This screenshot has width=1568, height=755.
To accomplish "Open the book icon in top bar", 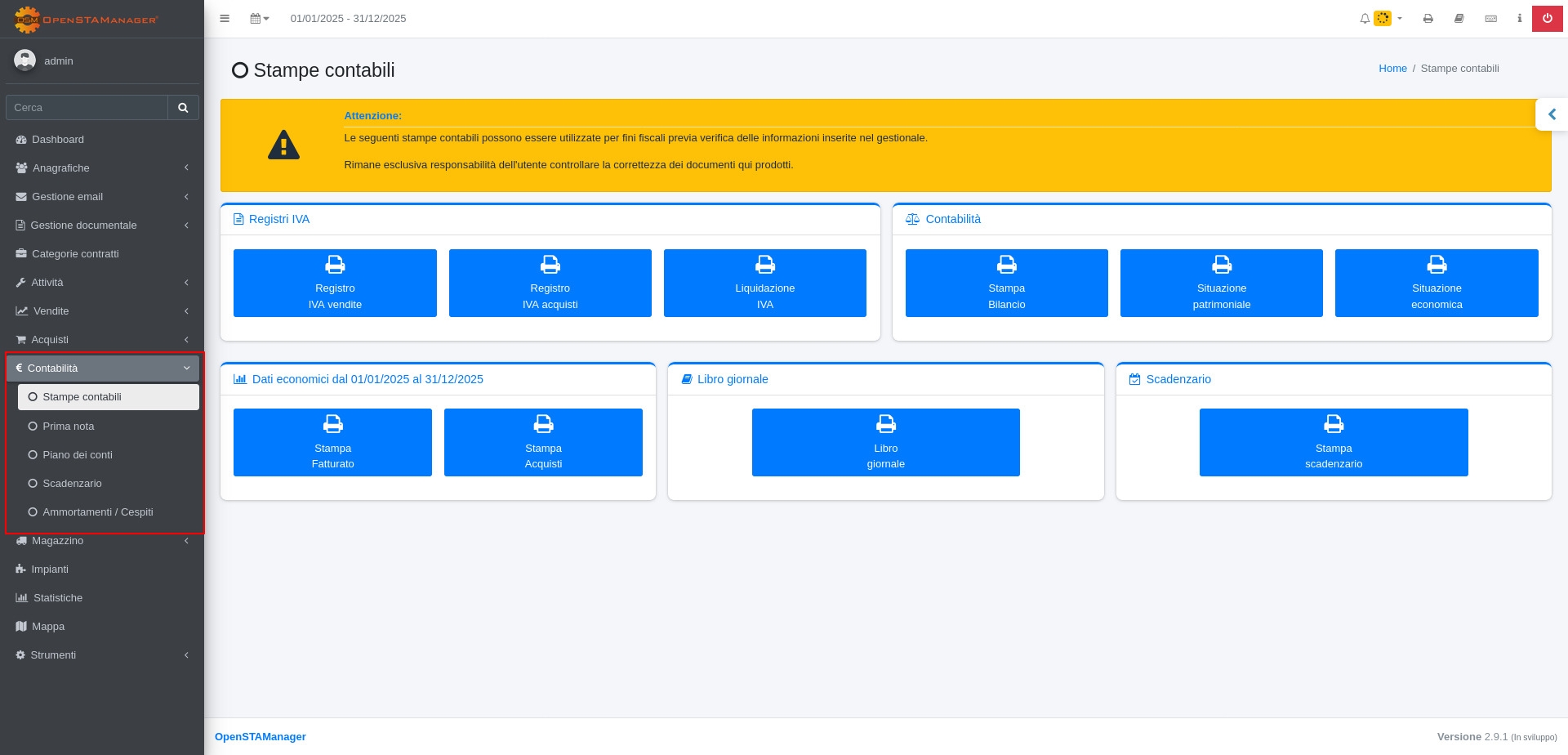I will [1459, 19].
